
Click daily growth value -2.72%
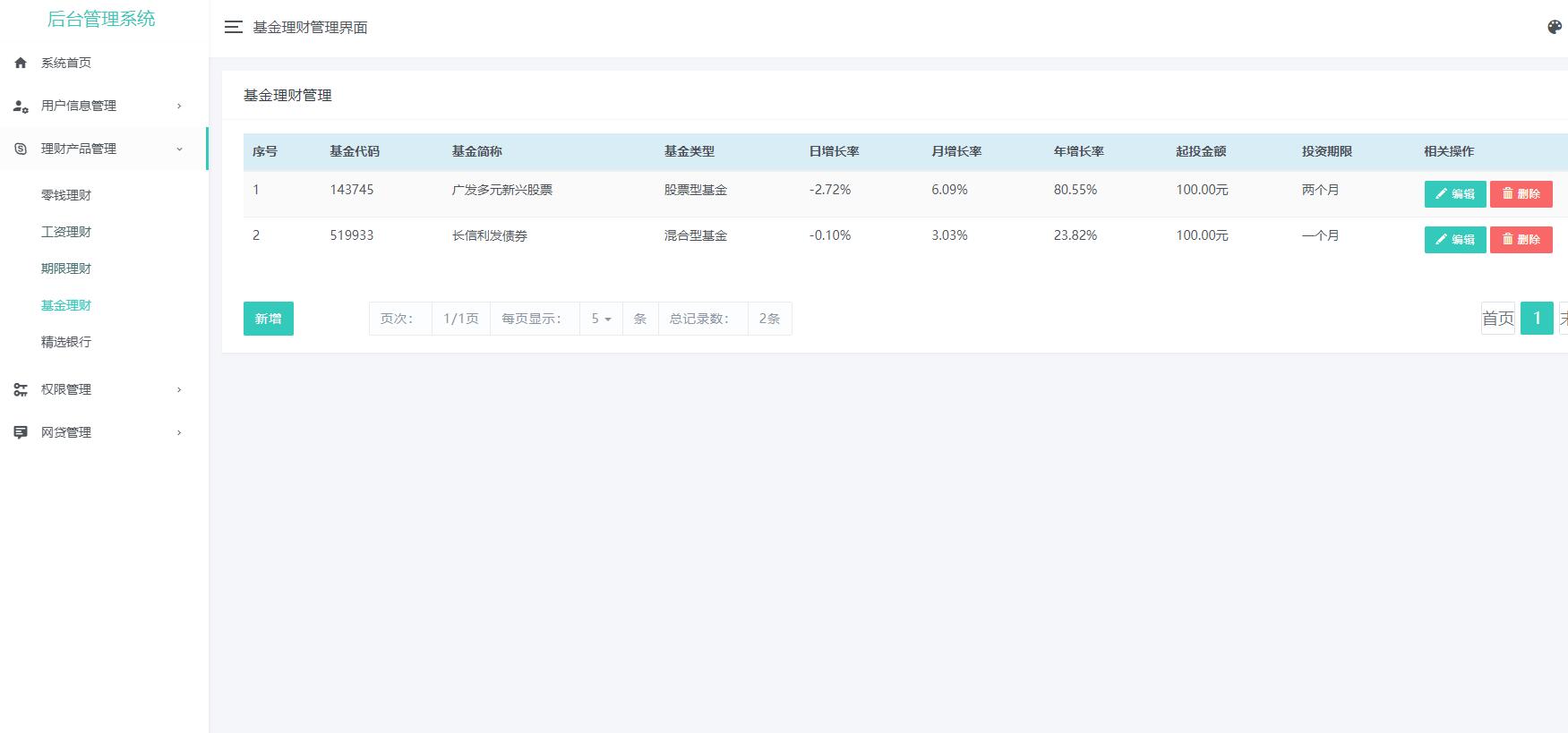(830, 190)
